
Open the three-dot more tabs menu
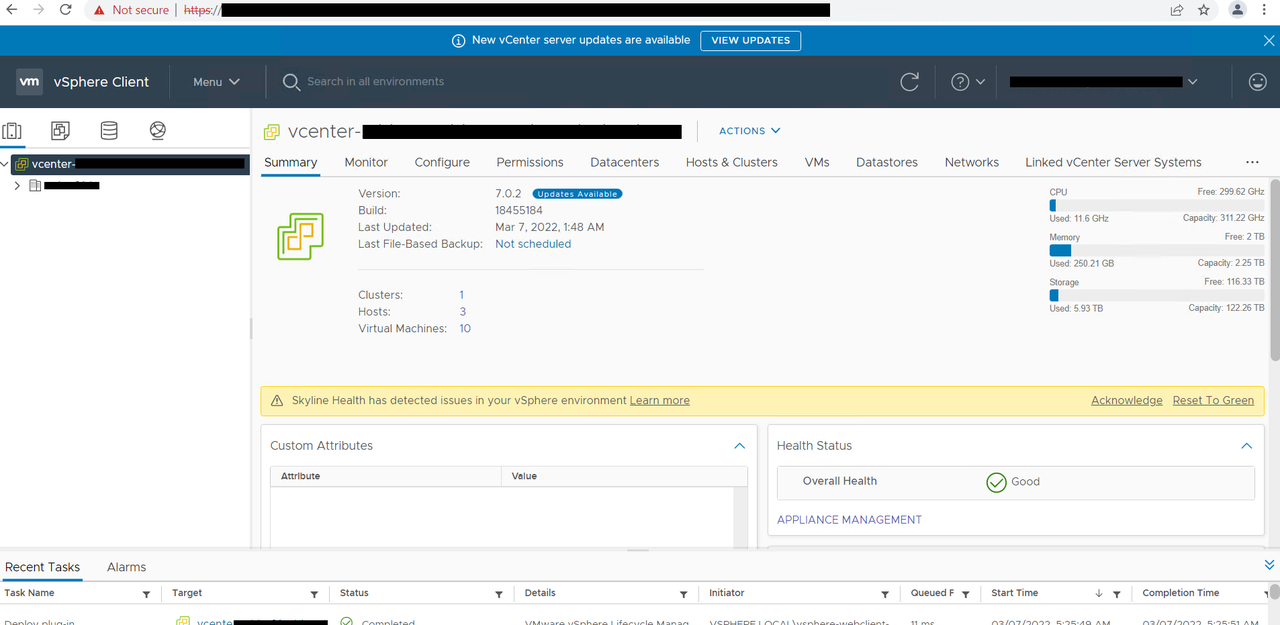(1252, 162)
